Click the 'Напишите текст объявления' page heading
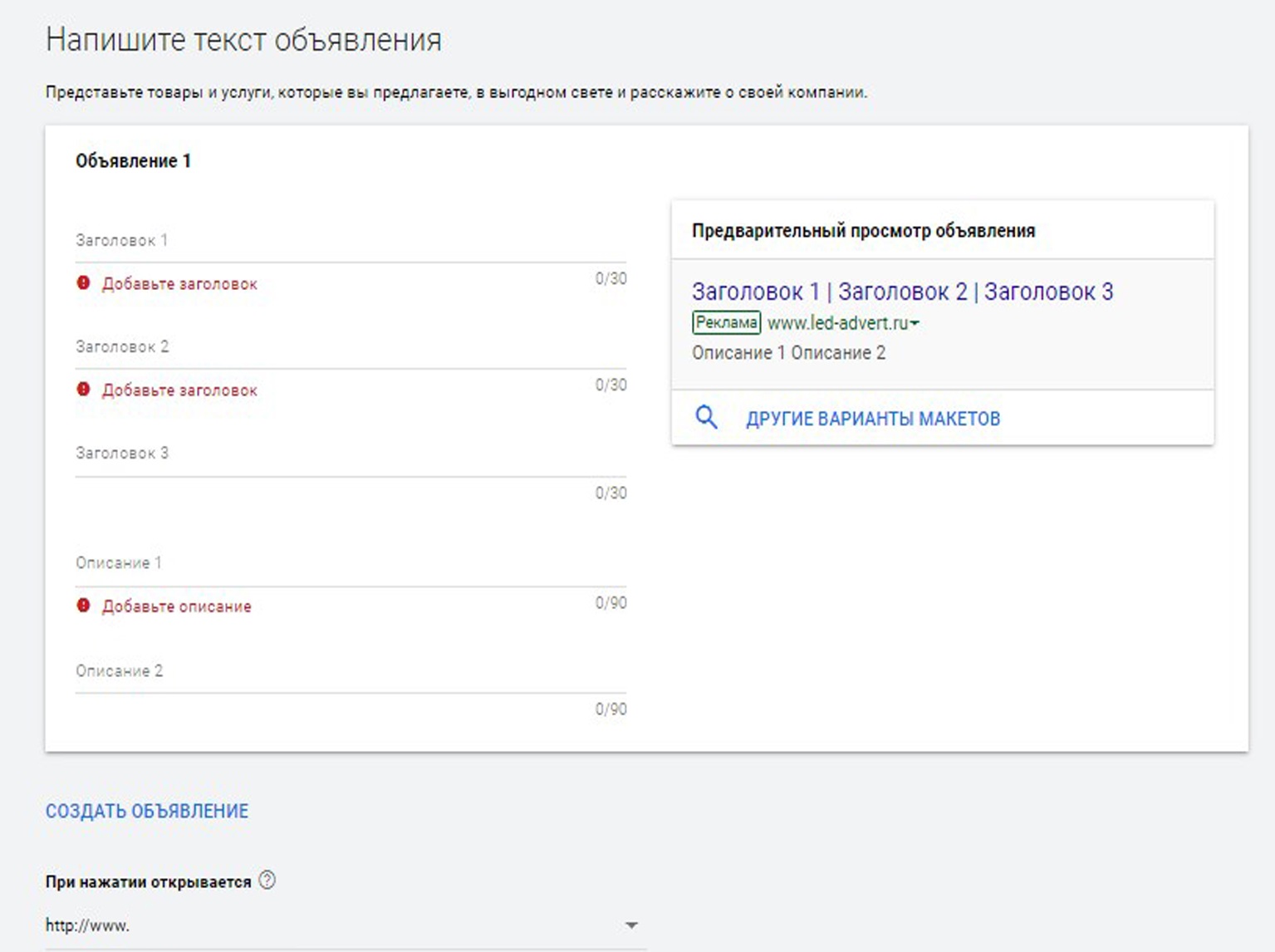1275x952 pixels. pyautogui.click(x=243, y=40)
